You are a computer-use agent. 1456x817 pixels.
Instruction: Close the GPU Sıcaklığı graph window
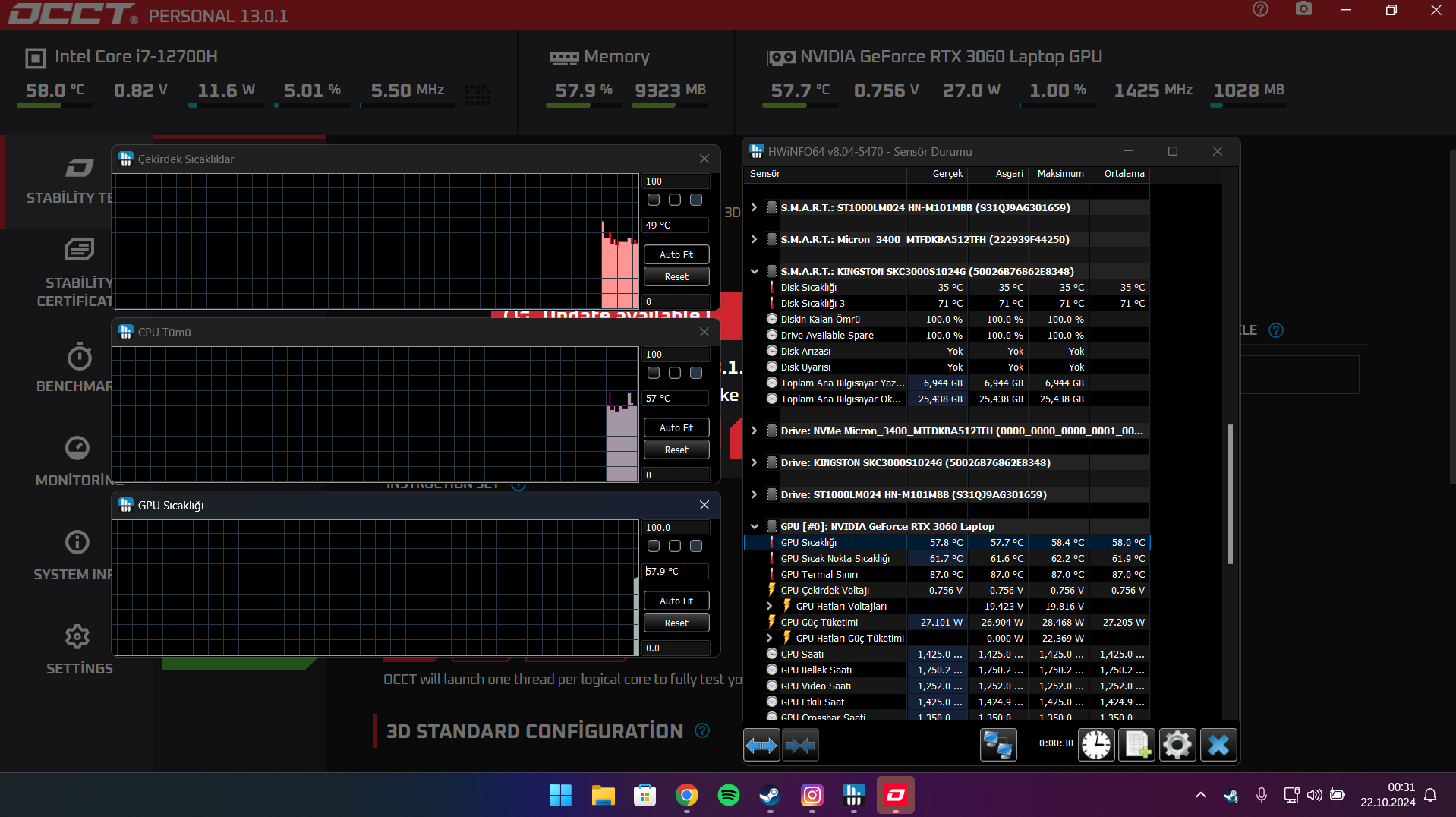point(704,505)
